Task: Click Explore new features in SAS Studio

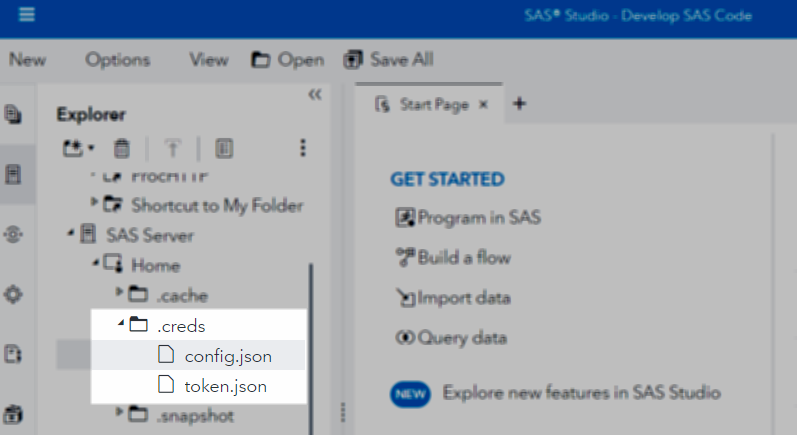Action: click(581, 393)
